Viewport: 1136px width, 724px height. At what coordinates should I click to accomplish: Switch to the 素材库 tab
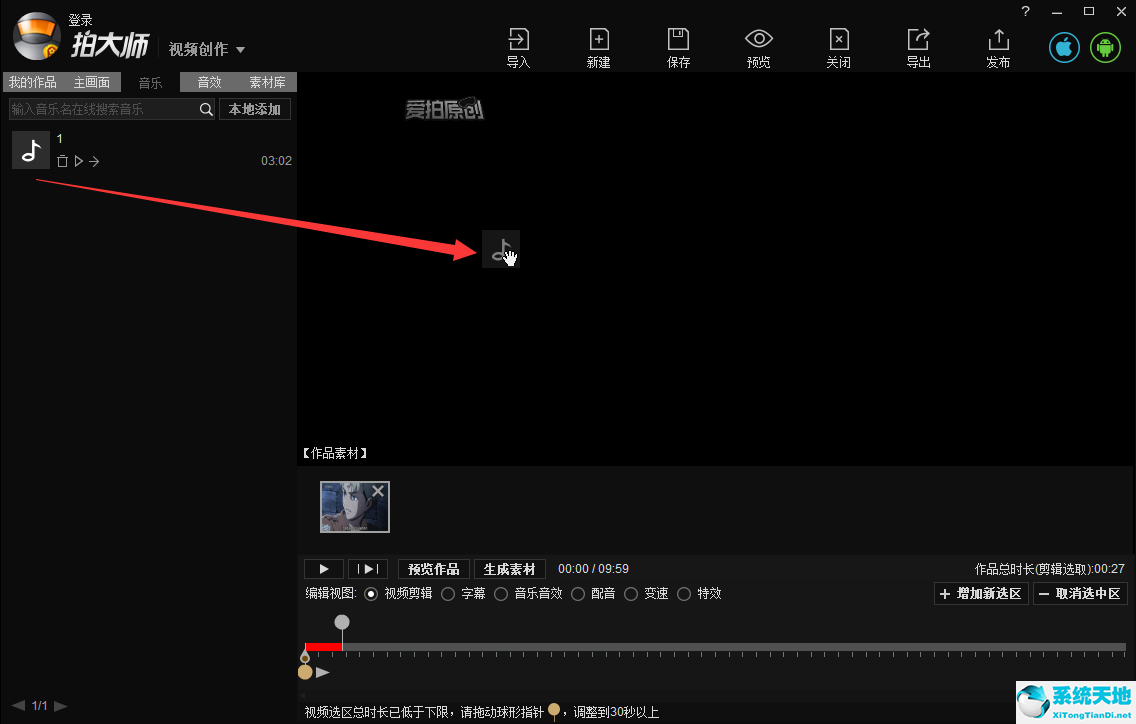pyautogui.click(x=266, y=82)
